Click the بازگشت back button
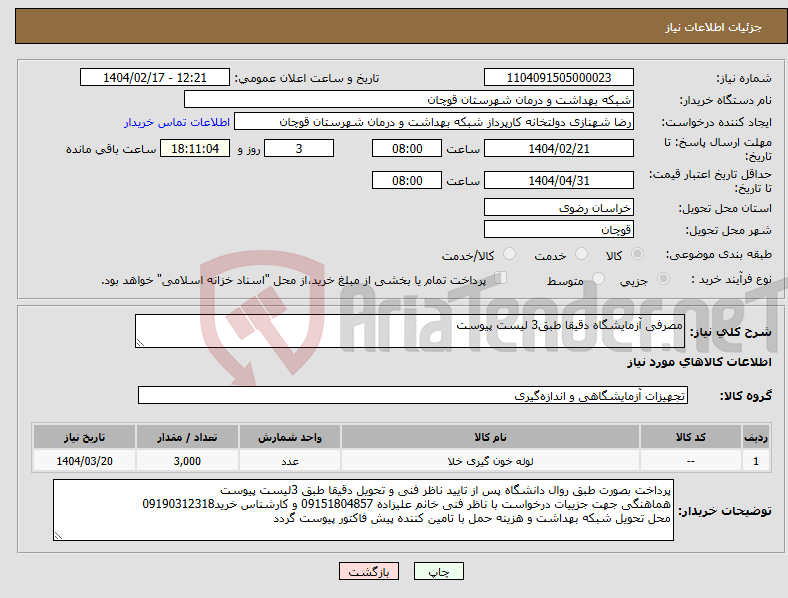The height and width of the screenshot is (598, 788). [369, 571]
